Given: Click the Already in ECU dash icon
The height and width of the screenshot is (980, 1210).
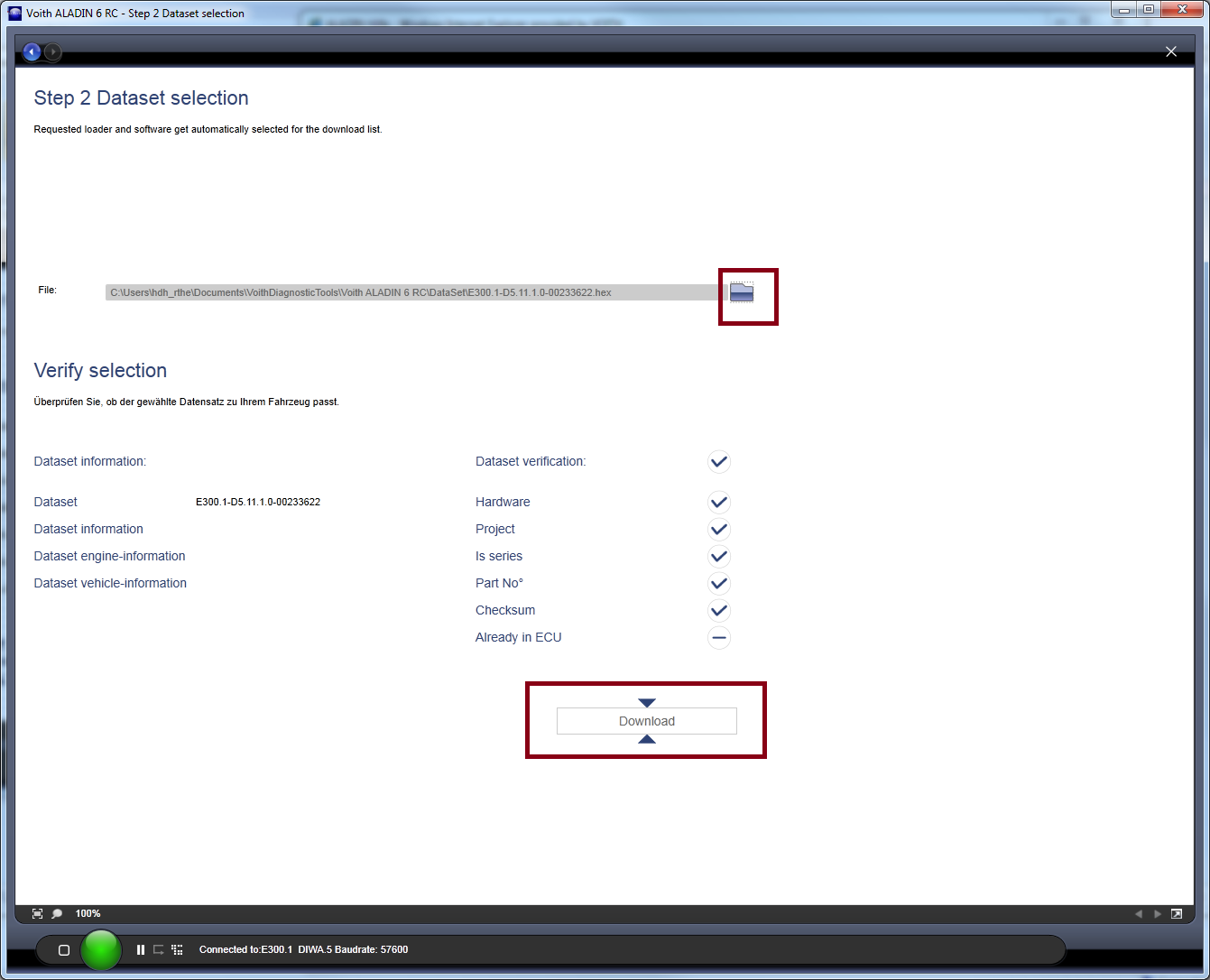Looking at the screenshot, I should [718, 638].
